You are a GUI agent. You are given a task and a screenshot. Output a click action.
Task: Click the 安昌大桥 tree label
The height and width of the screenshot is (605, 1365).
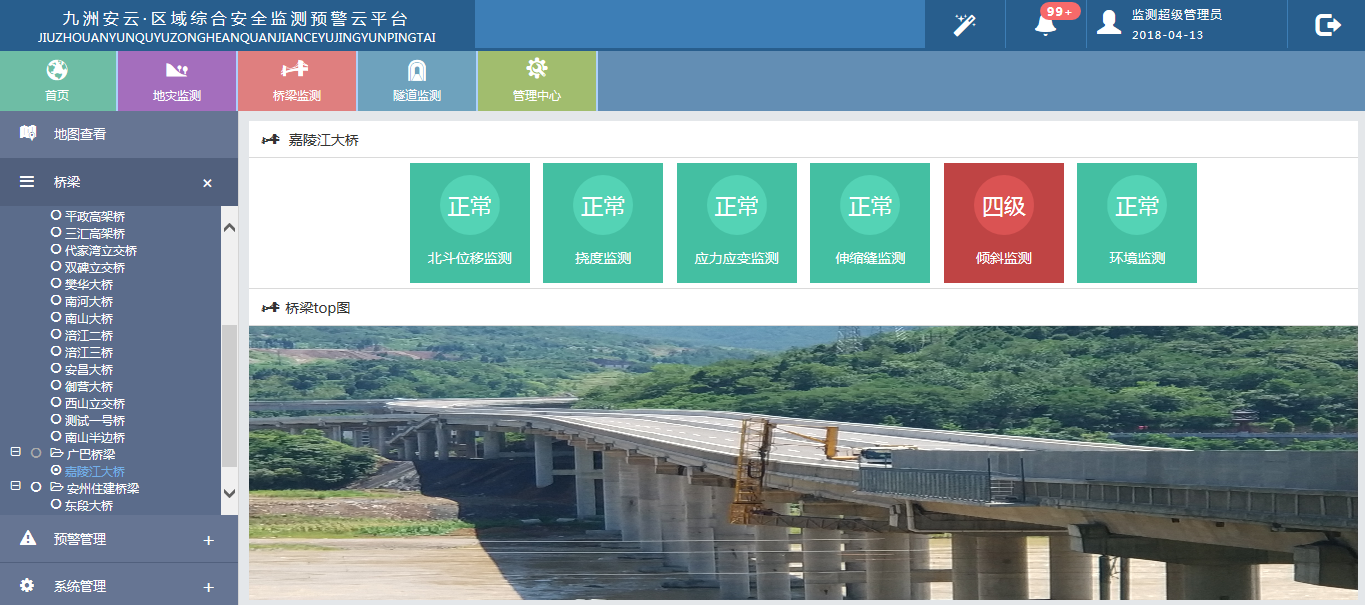coord(89,369)
